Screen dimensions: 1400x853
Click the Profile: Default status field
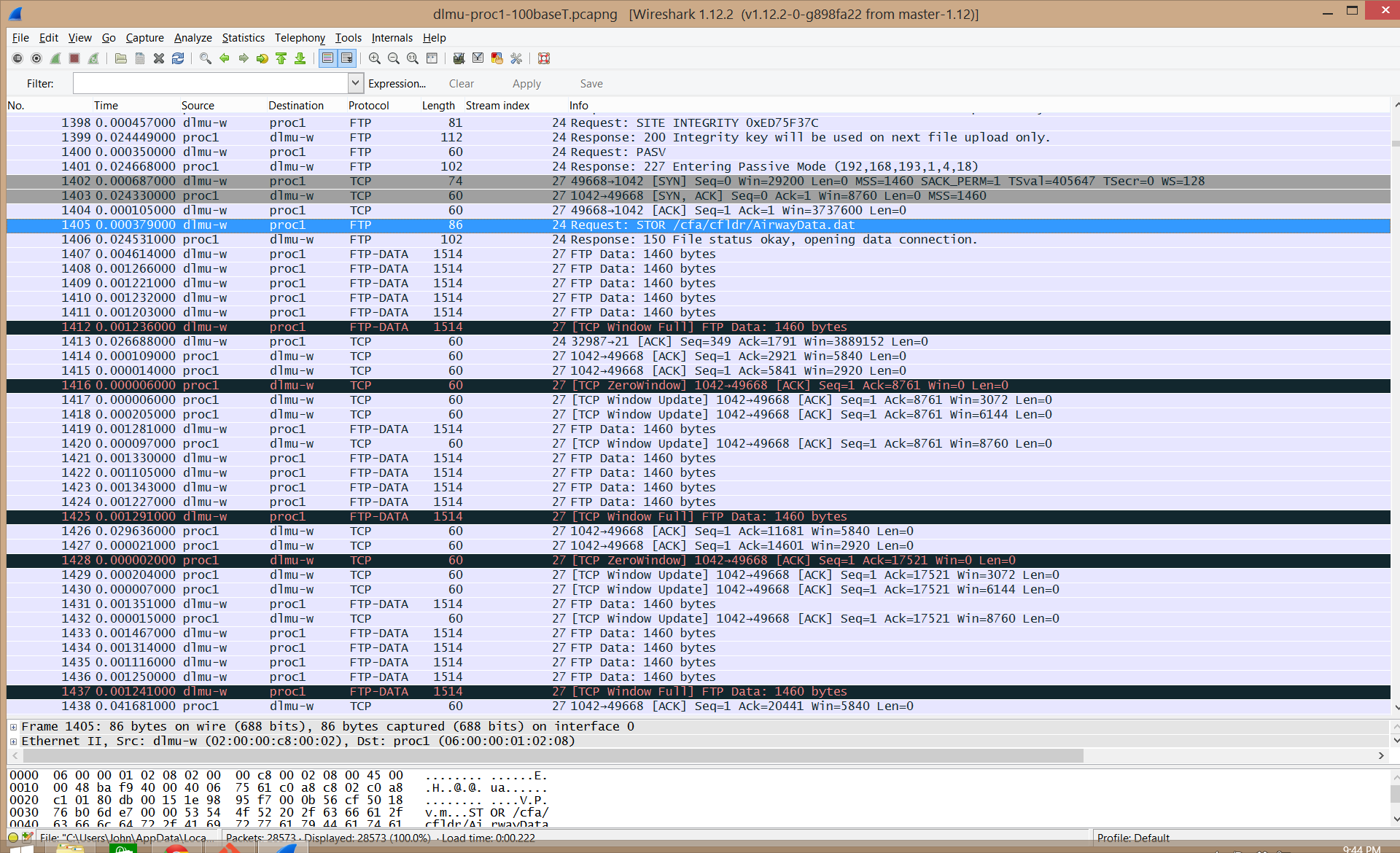[1132, 838]
